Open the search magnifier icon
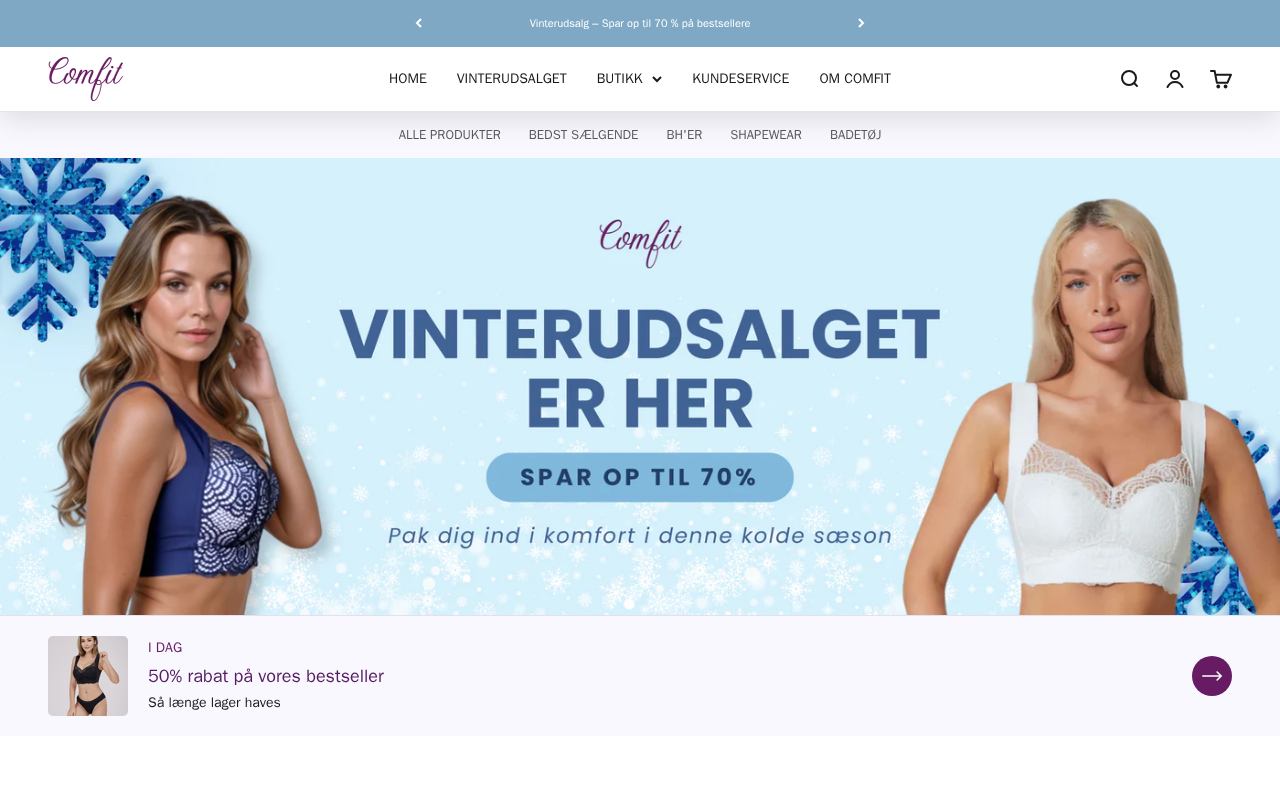Viewport: 1280px width, 800px height. (1129, 79)
